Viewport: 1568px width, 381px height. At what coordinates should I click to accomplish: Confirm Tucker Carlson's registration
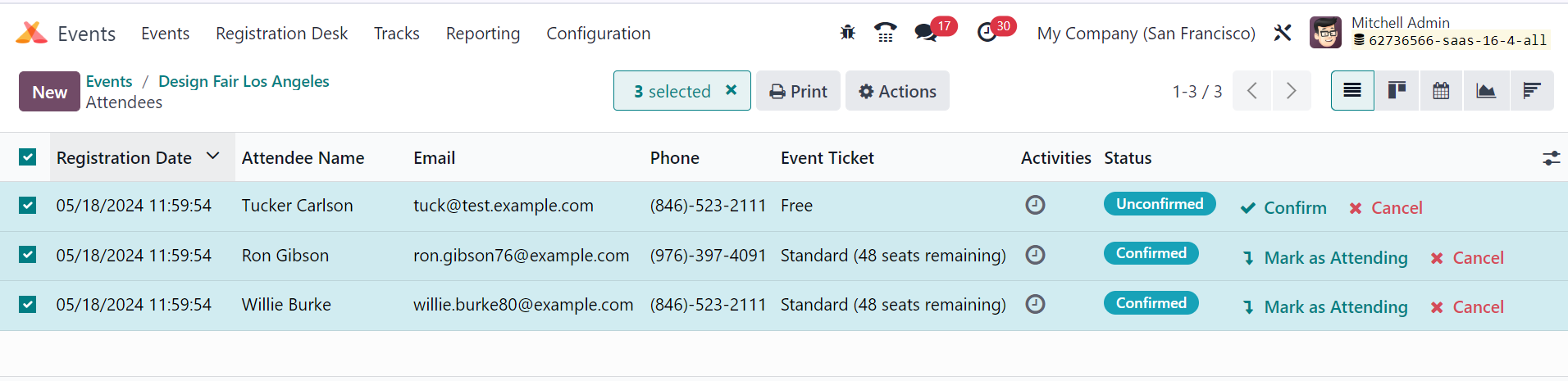(1284, 208)
